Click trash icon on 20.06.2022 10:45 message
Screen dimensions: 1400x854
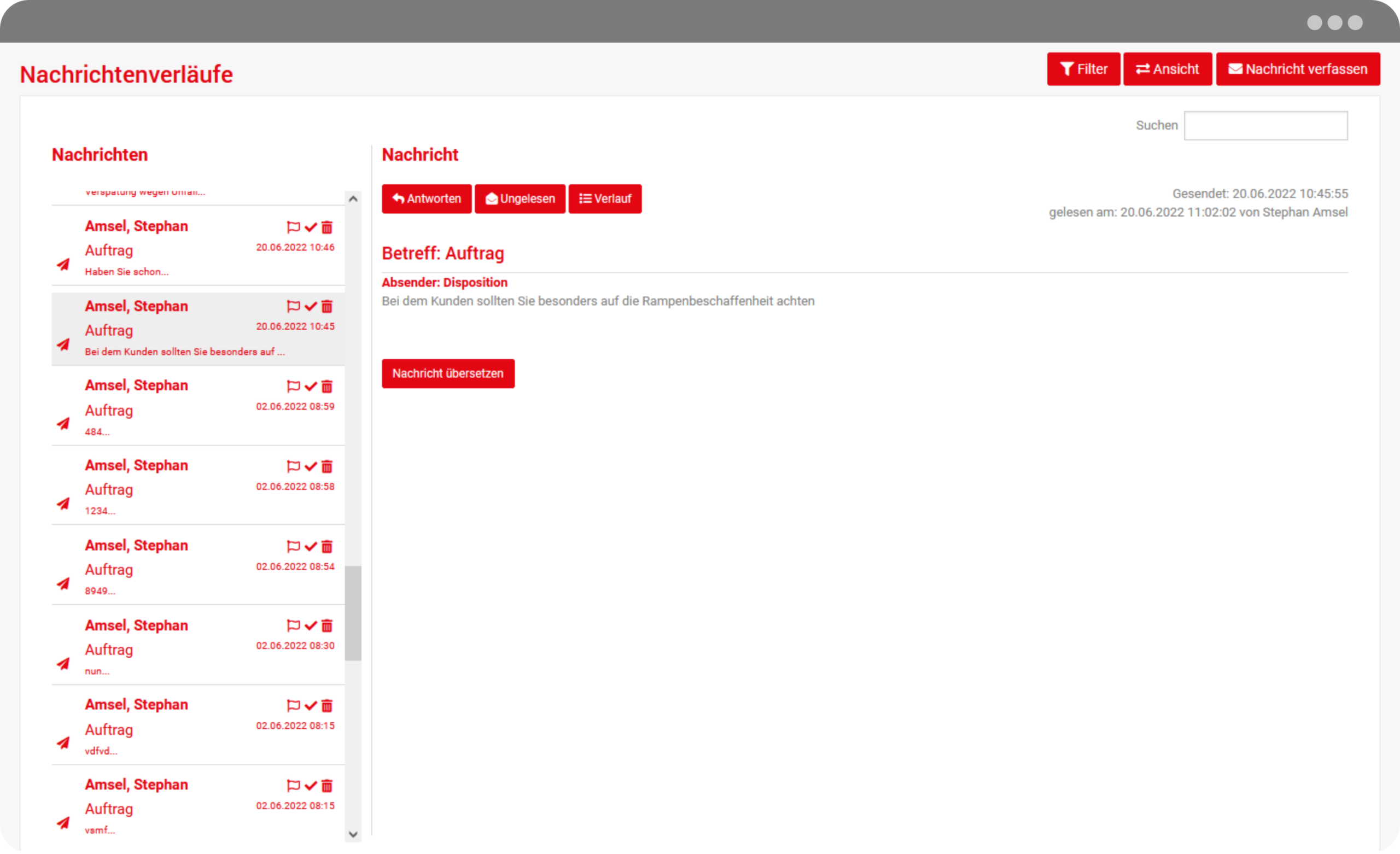click(x=326, y=307)
